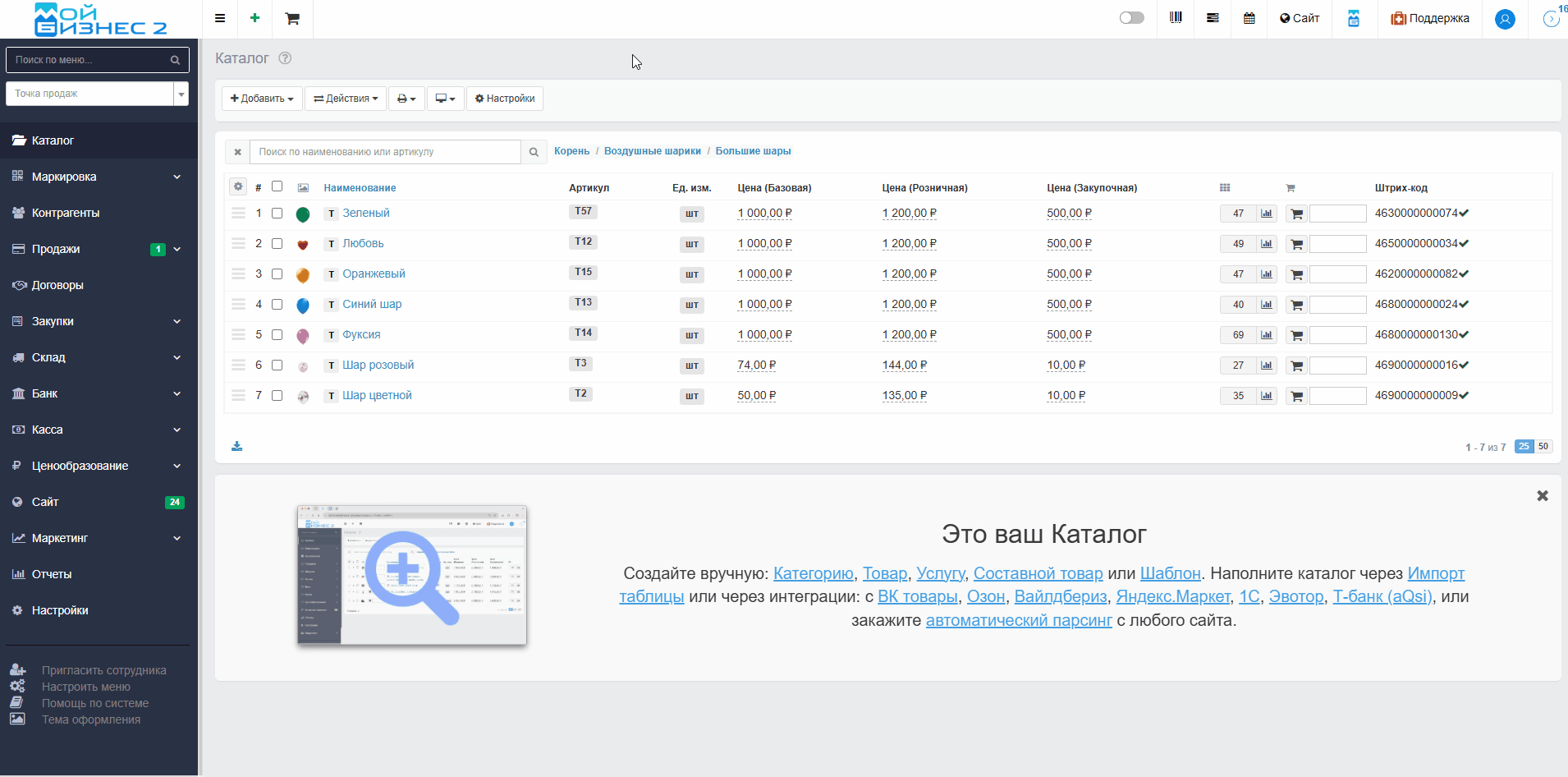
Task: Toggle the switch in the top bar
Action: [x=1131, y=18]
